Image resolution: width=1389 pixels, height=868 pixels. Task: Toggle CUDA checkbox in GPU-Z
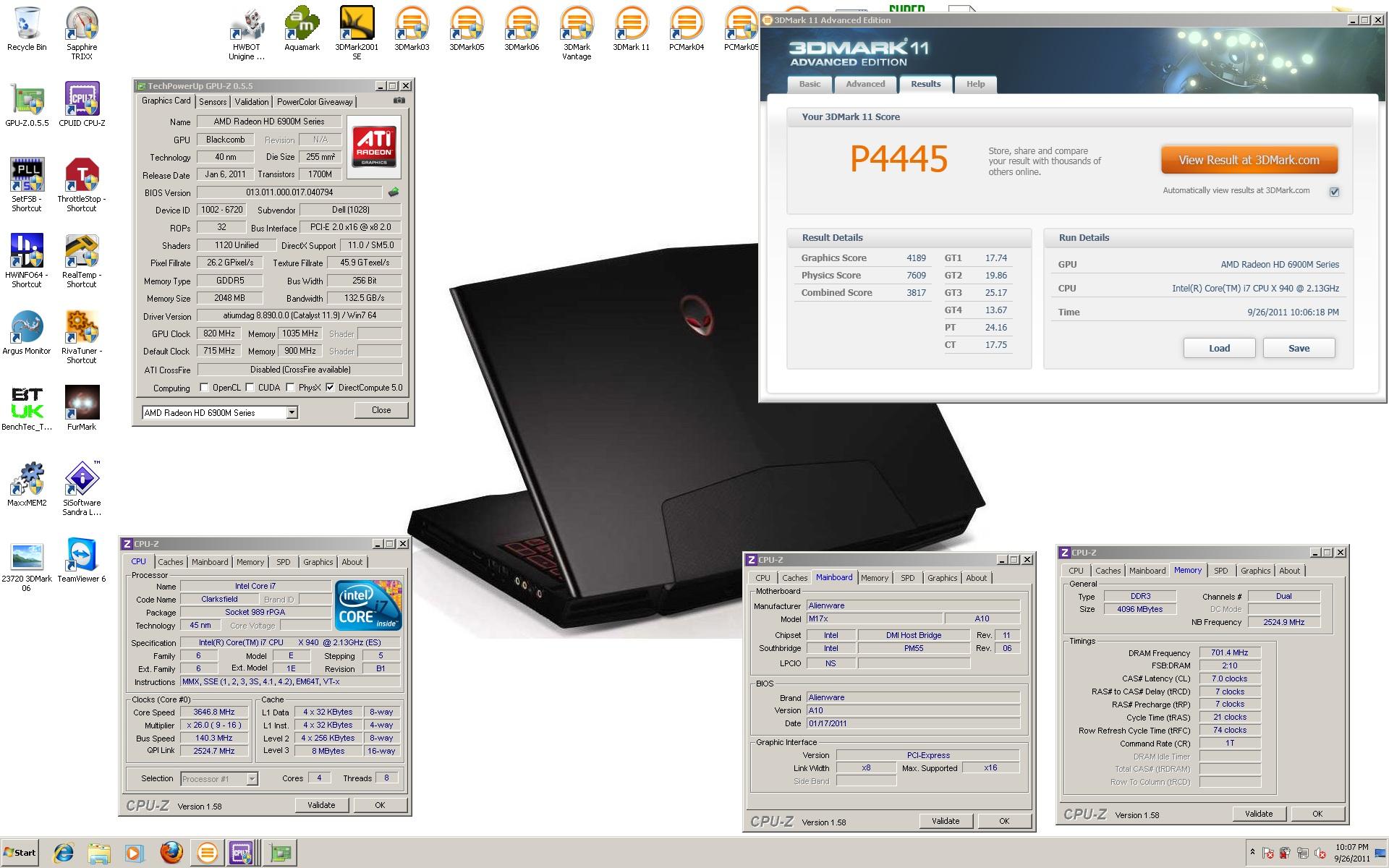click(250, 388)
